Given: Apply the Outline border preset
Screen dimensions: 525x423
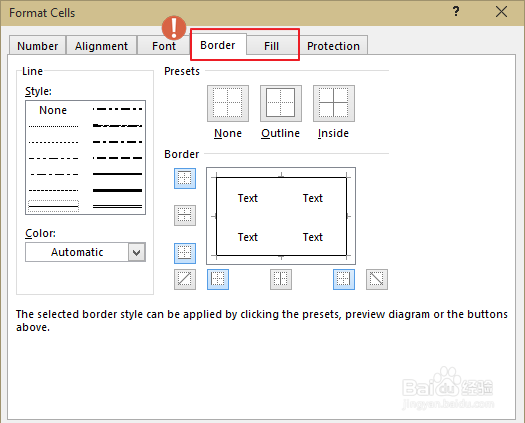Looking at the screenshot, I should 281,103.
